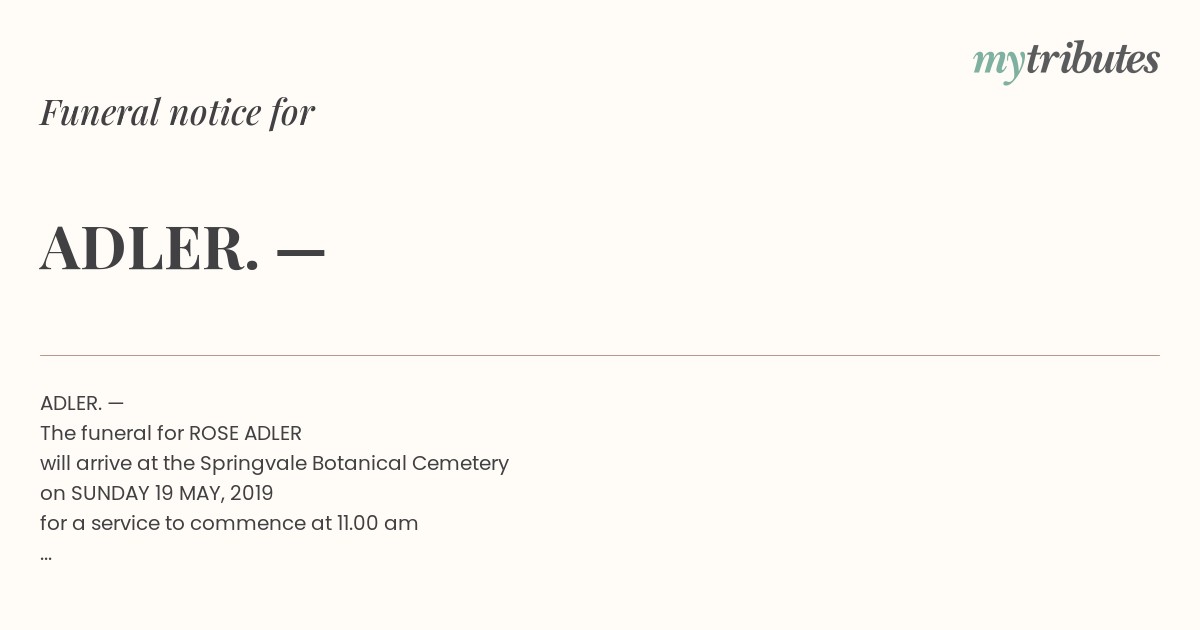1200x630 pixels.
Task: Click the horizontal divider line
Action: point(600,355)
